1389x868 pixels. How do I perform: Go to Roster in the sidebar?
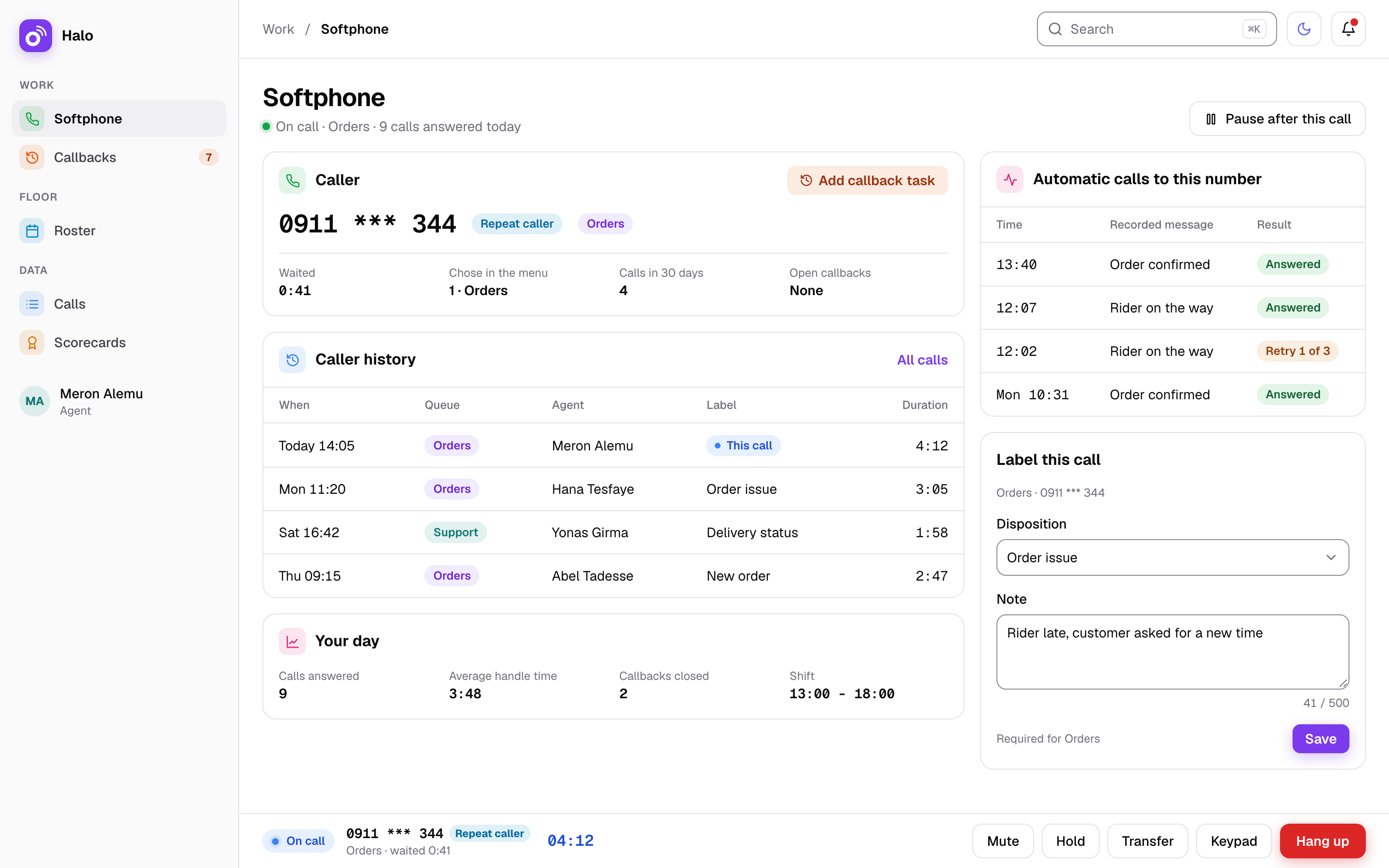click(x=119, y=231)
